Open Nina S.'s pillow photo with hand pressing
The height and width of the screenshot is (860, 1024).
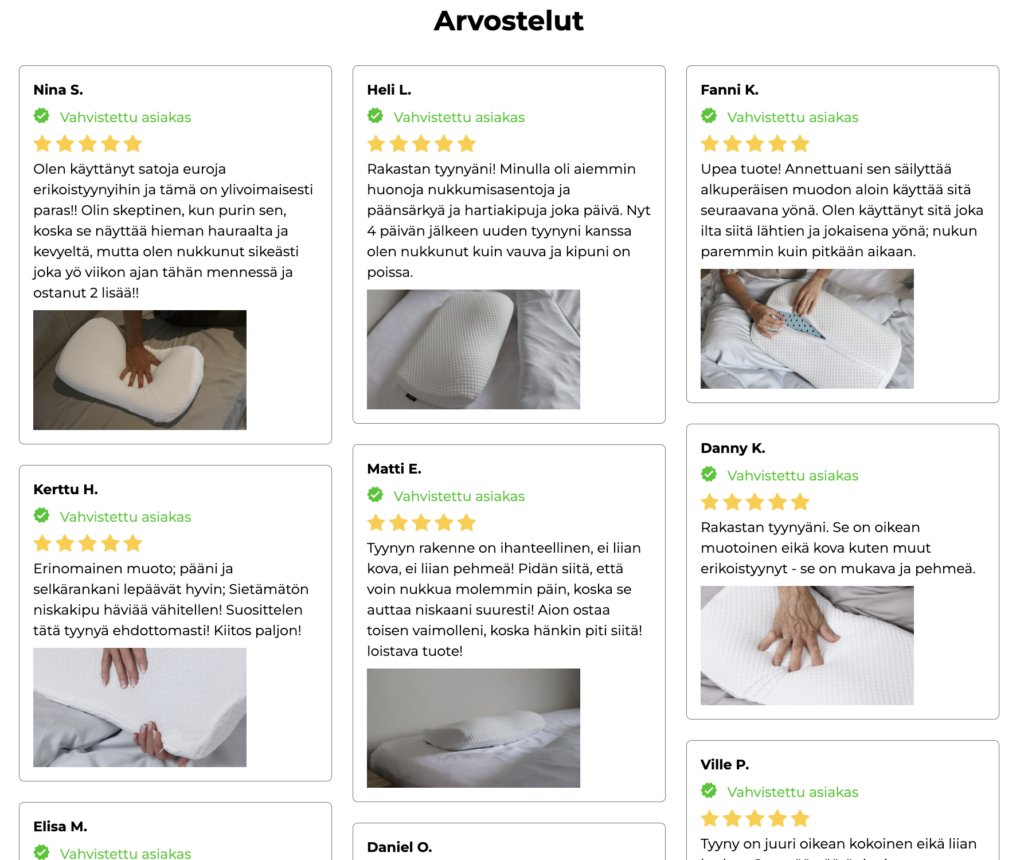pyautogui.click(x=140, y=370)
